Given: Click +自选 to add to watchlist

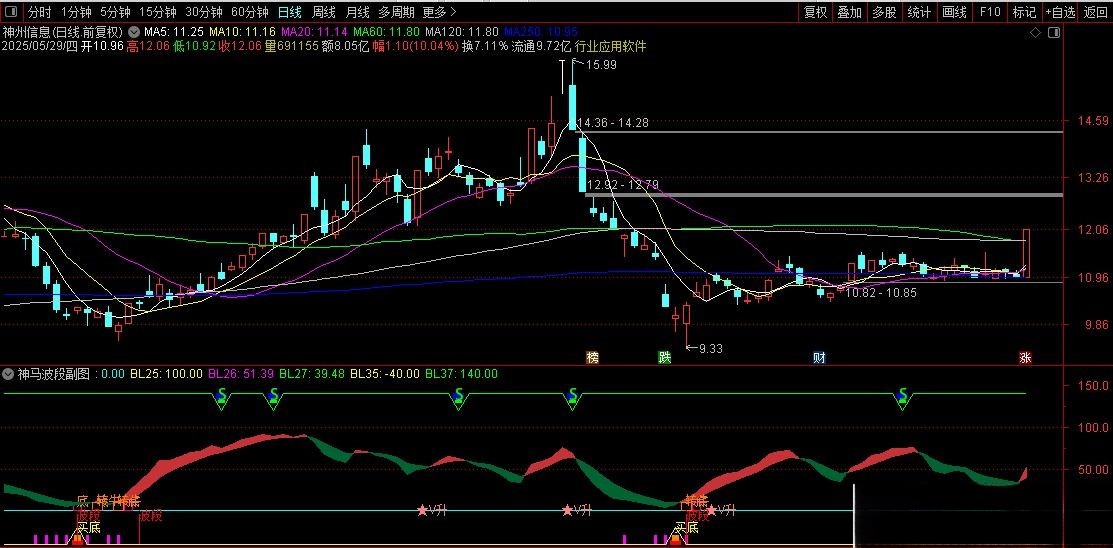Looking at the screenshot, I should pyautogui.click(x=1060, y=13).
